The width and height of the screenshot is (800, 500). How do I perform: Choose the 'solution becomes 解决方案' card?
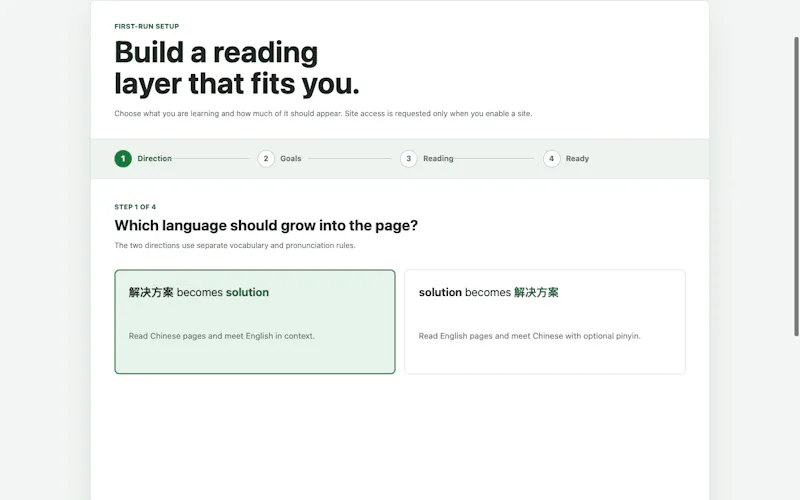(544, 321)
